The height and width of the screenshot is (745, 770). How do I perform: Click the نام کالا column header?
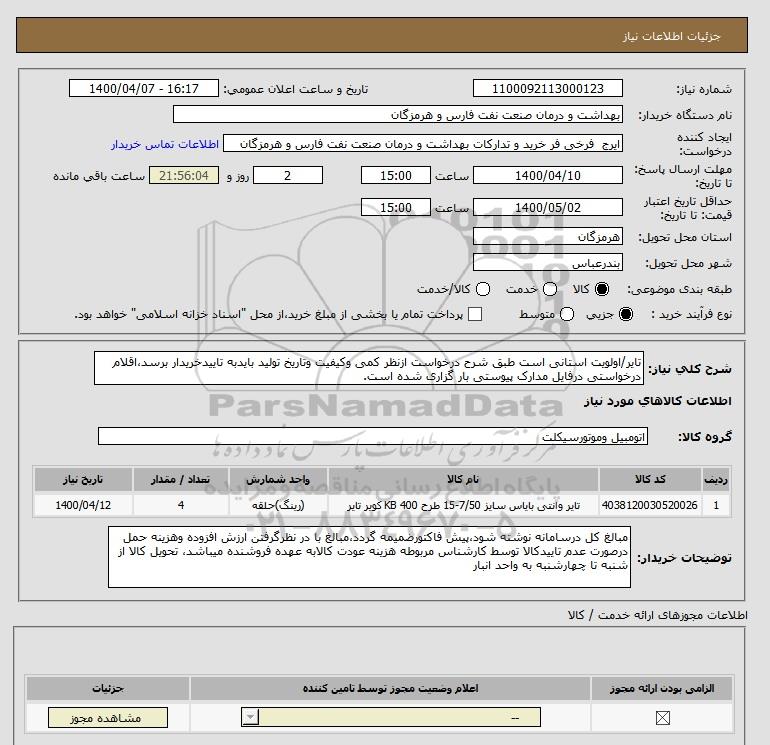click(463, 479)
